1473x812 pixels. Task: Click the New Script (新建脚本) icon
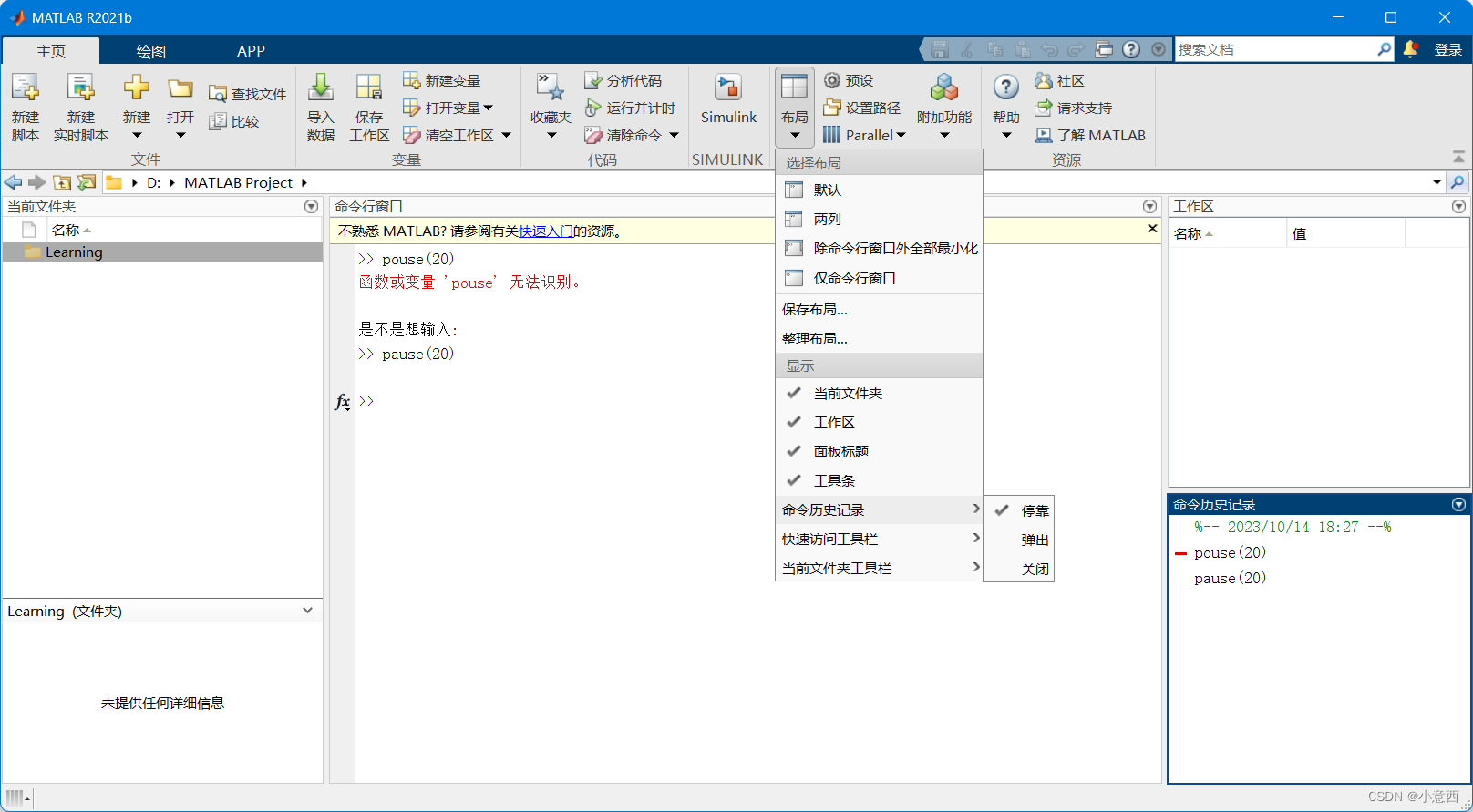(x=25, y=88)
